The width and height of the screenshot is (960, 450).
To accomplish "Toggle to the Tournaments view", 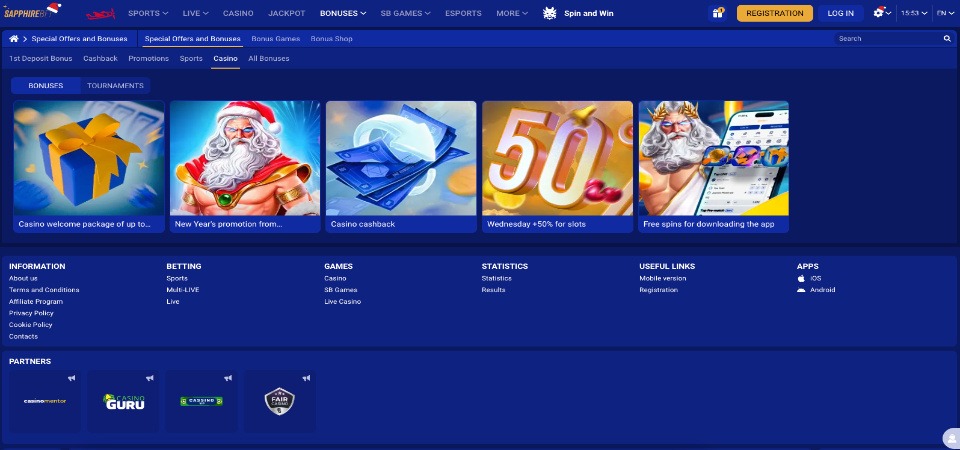I will click(115, 86).
